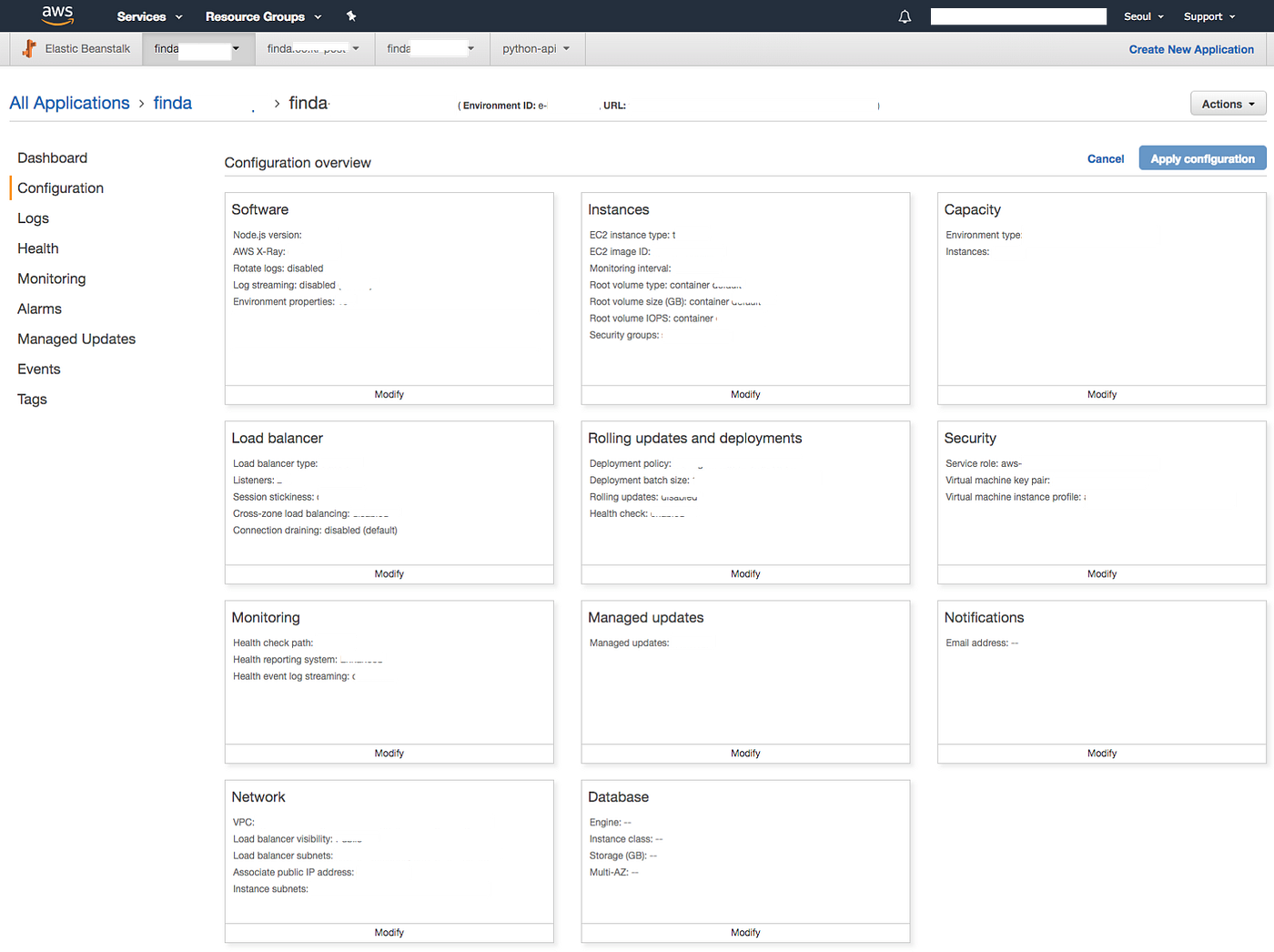The height and width of the screenshot is (952, 1274).
Task: Click 'Multi-AZ: --' text
Action: click(614, 873)
